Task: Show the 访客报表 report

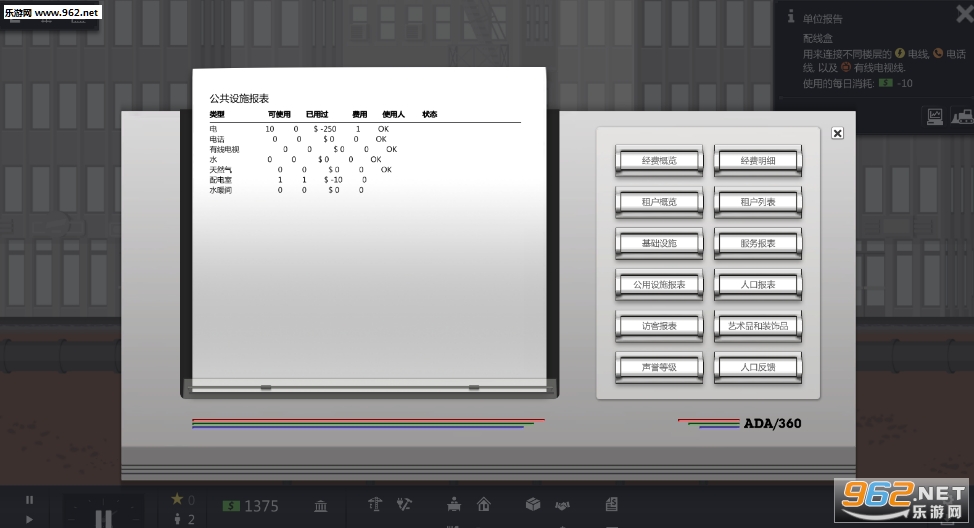Action: [x=659, y=326]
